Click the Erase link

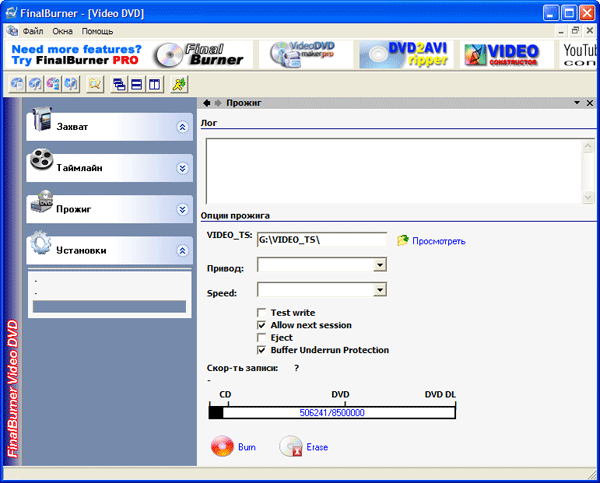point(317,447)
